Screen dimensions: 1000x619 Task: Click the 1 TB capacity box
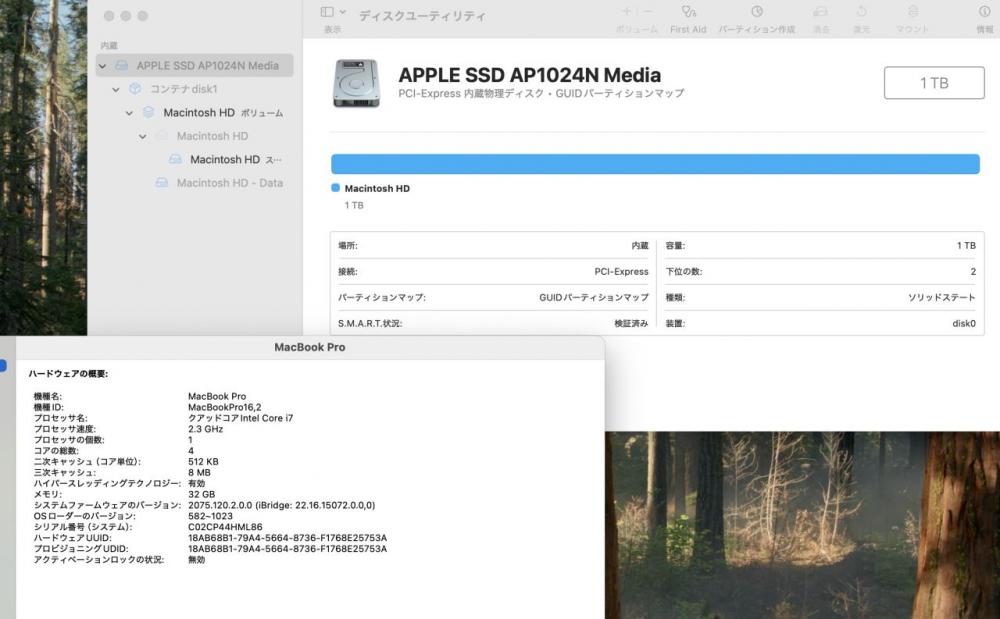[934, 83]
